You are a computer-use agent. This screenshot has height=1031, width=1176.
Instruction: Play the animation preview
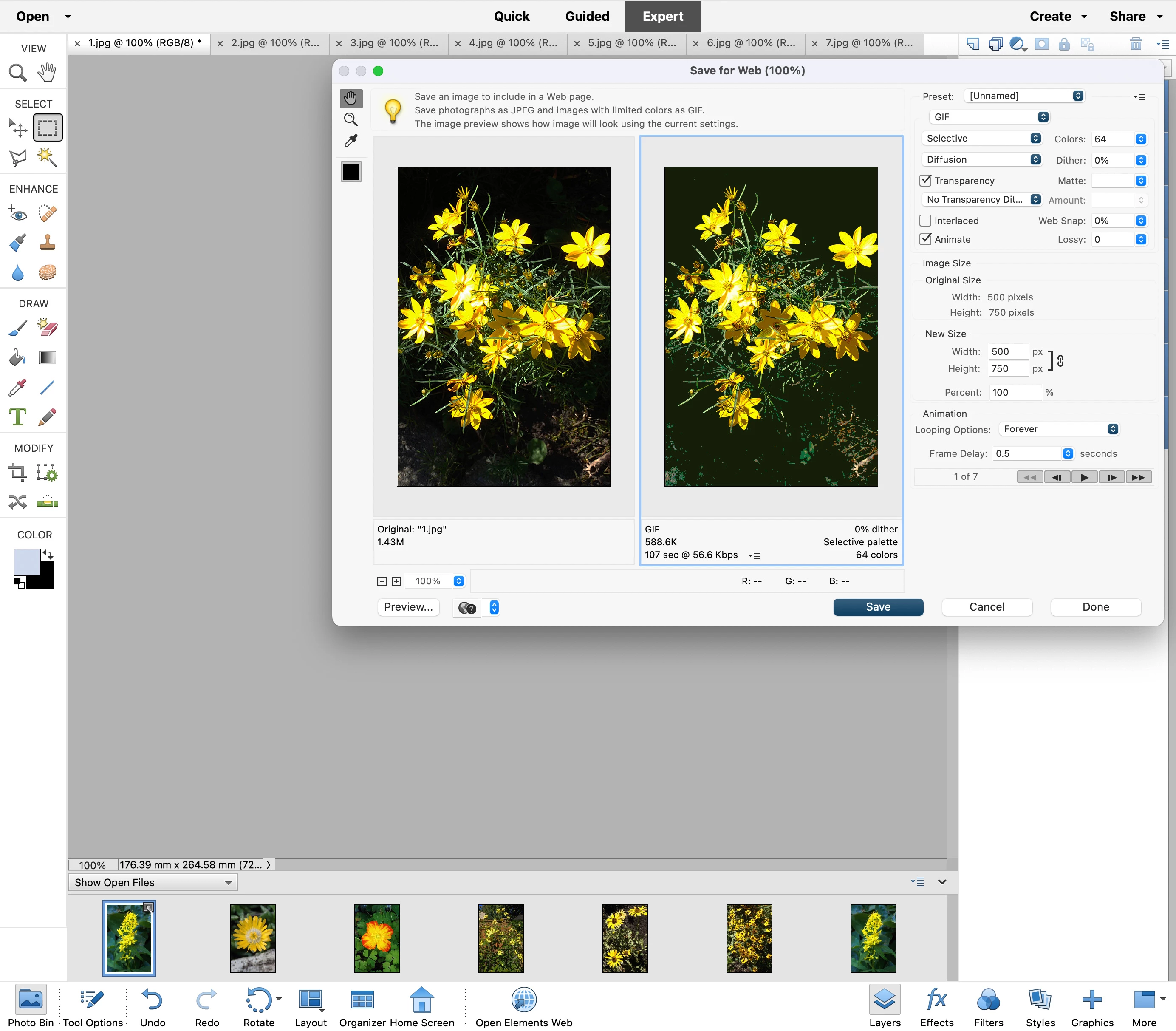(x=1084, y=477)
